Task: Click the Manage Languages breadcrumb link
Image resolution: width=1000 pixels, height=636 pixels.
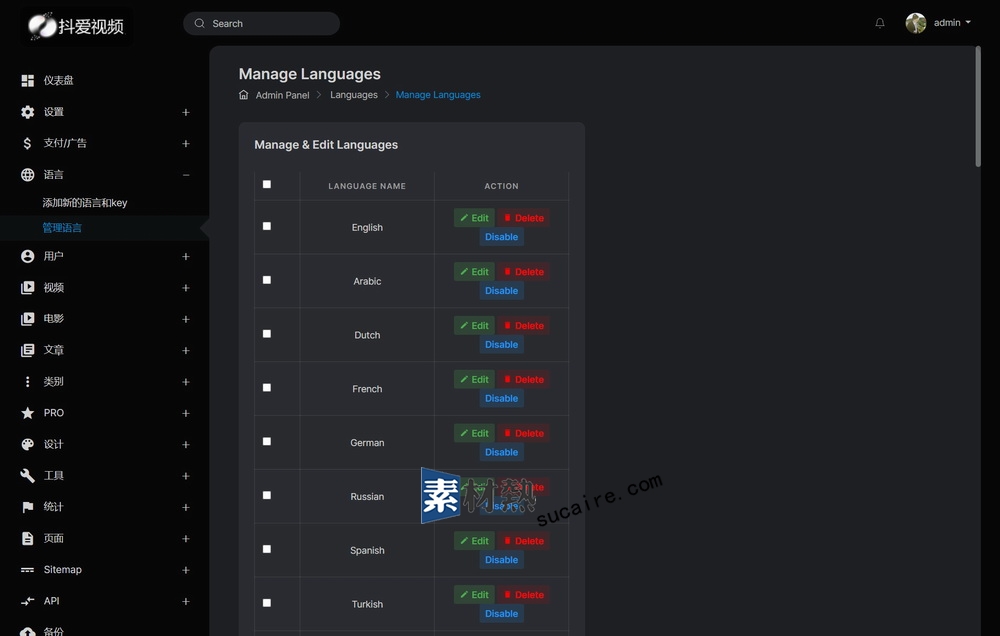Action: tap(438, 95)
